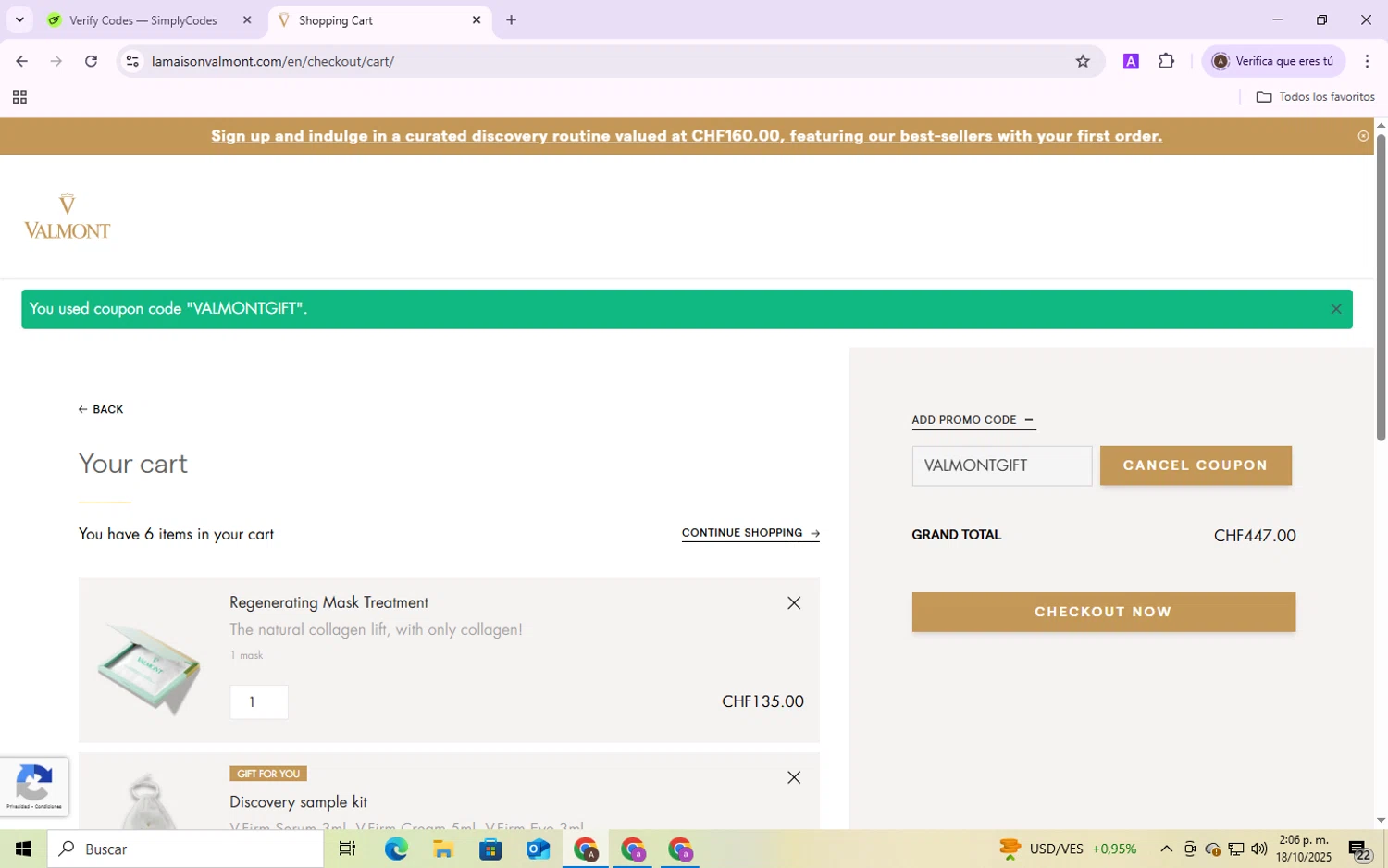Open Regenerating Mask Treatment product title
Image resolution: width=1388 pixels, height=868 pixels.
tap(328, 602)
